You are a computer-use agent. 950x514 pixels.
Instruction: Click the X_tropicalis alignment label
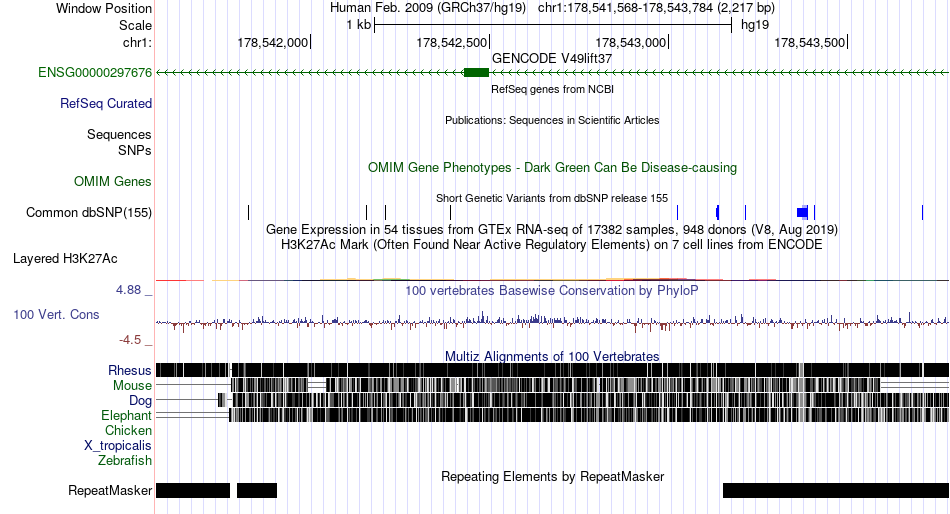(118, 446)
